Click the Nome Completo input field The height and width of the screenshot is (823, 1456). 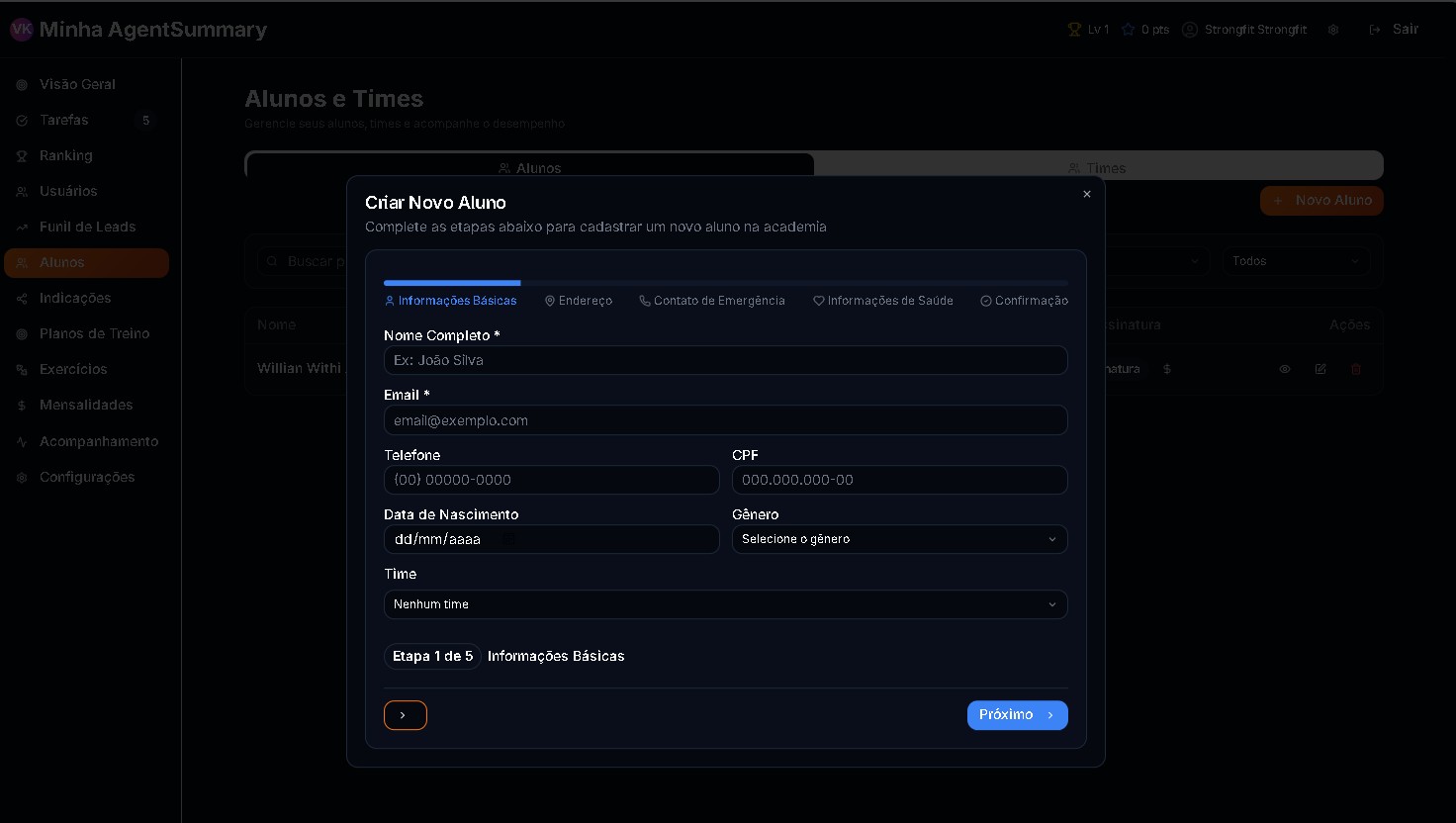click(x=725, y=360)
